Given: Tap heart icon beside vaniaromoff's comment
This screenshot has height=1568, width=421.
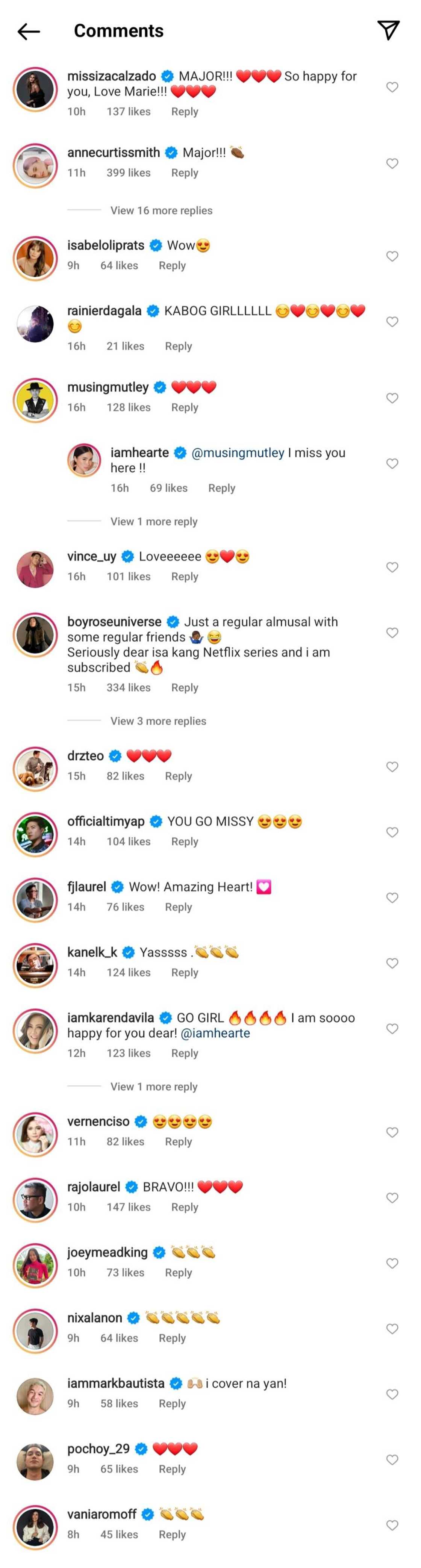Looking at the screenshot, I should [392, 1525].
